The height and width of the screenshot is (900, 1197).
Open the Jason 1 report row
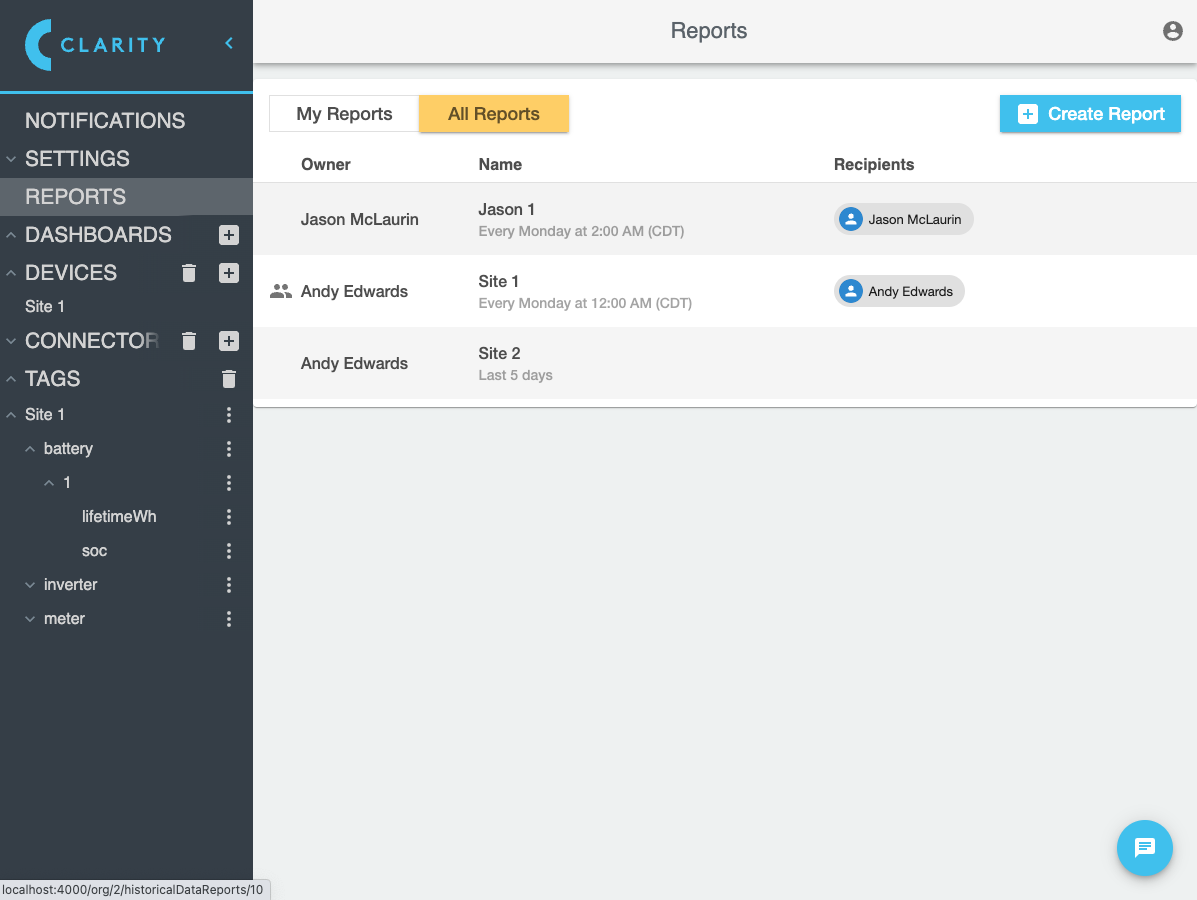507,219
